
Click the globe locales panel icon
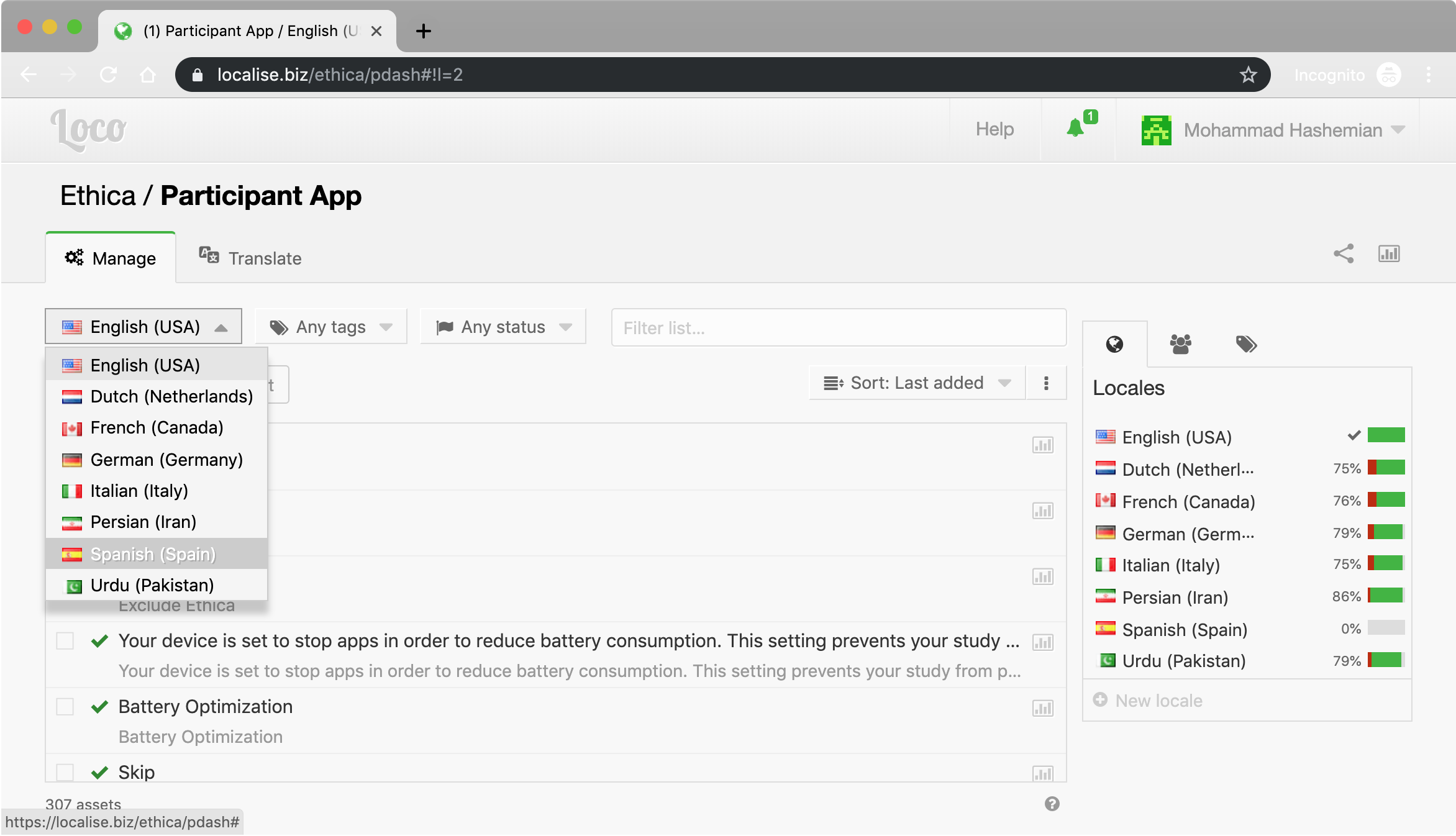(x=1114, y=344)
